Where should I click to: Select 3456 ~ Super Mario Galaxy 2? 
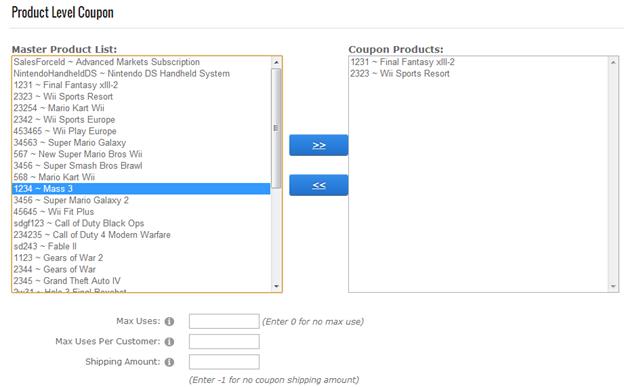[x=141, y=200]
